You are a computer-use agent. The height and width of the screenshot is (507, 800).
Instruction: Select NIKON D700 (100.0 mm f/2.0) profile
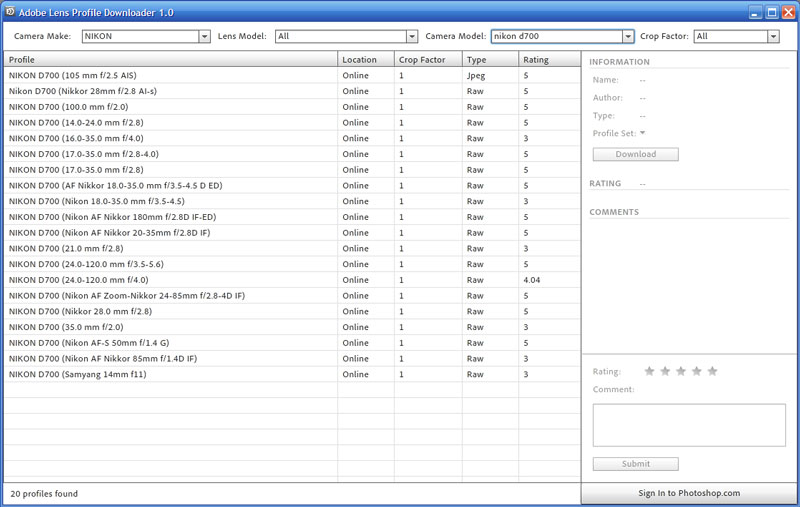tap(292, 107)
